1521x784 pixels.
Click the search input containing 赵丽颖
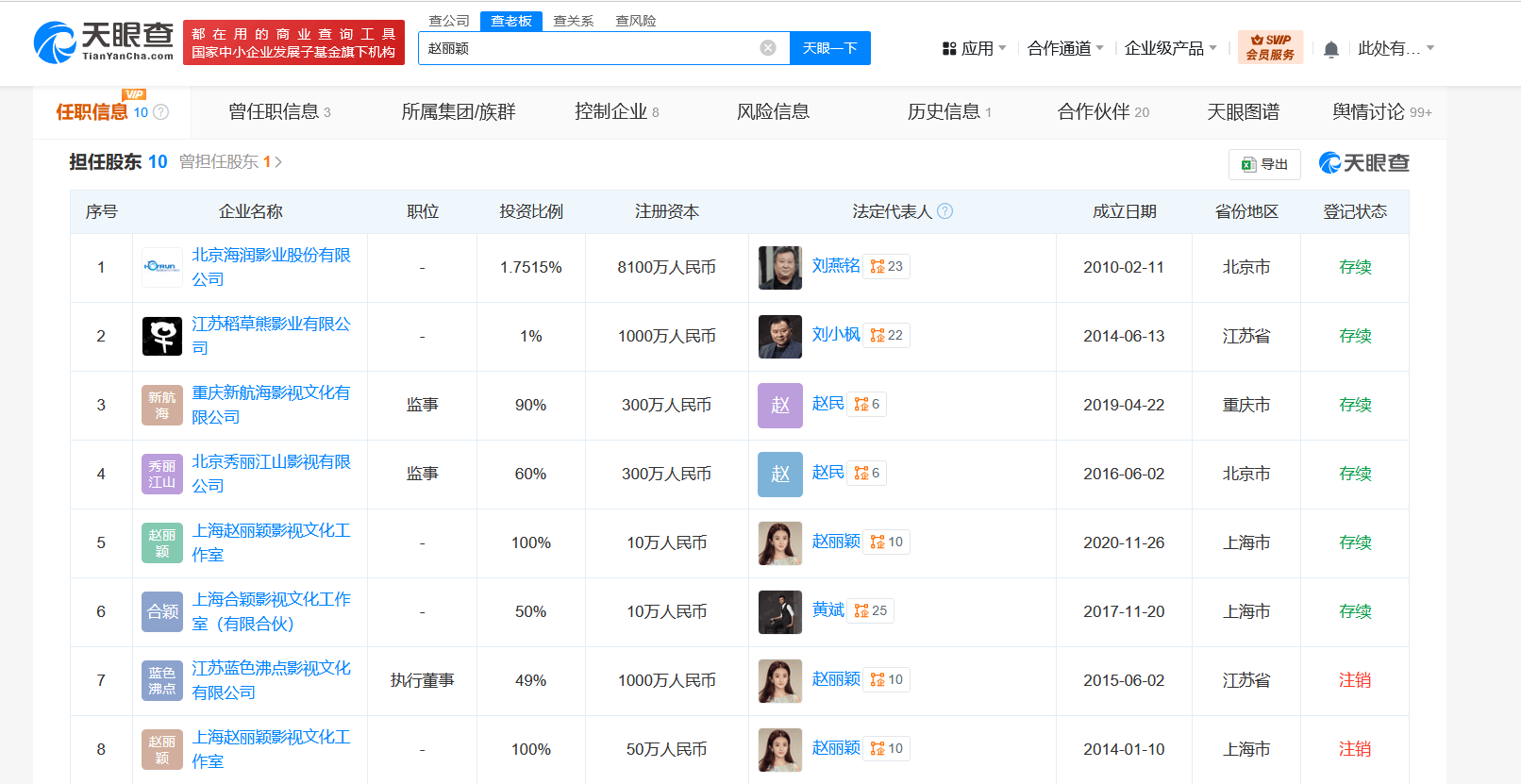(x=585, y=48)
